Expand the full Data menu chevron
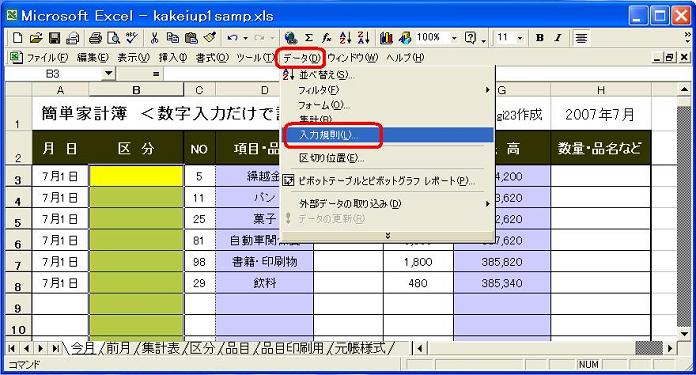The height and width of the screenshot is (375, 696). pyautogui.click(x=388, y=236)
